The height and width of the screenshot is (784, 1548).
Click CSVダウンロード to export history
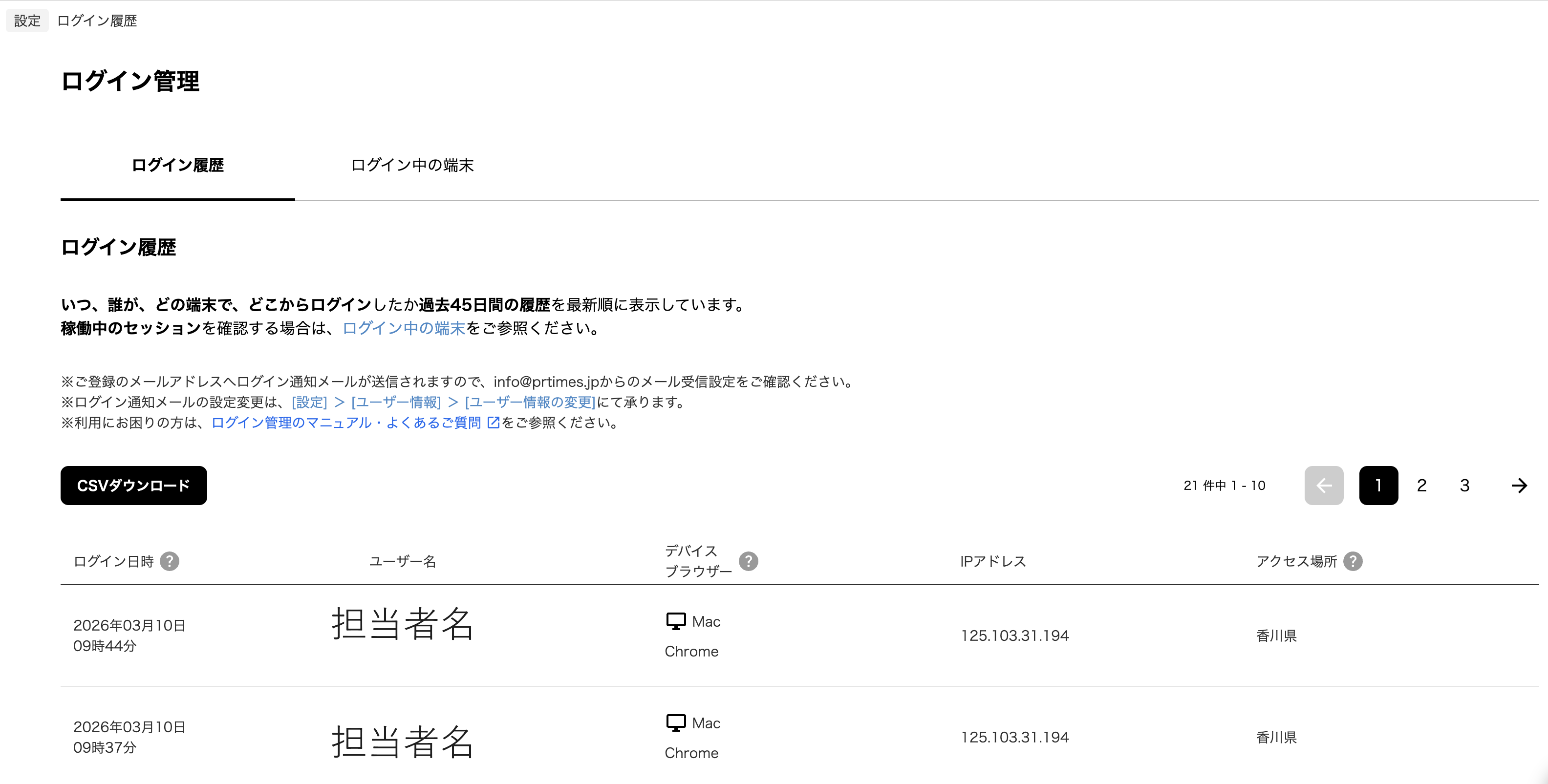point(133,486)
